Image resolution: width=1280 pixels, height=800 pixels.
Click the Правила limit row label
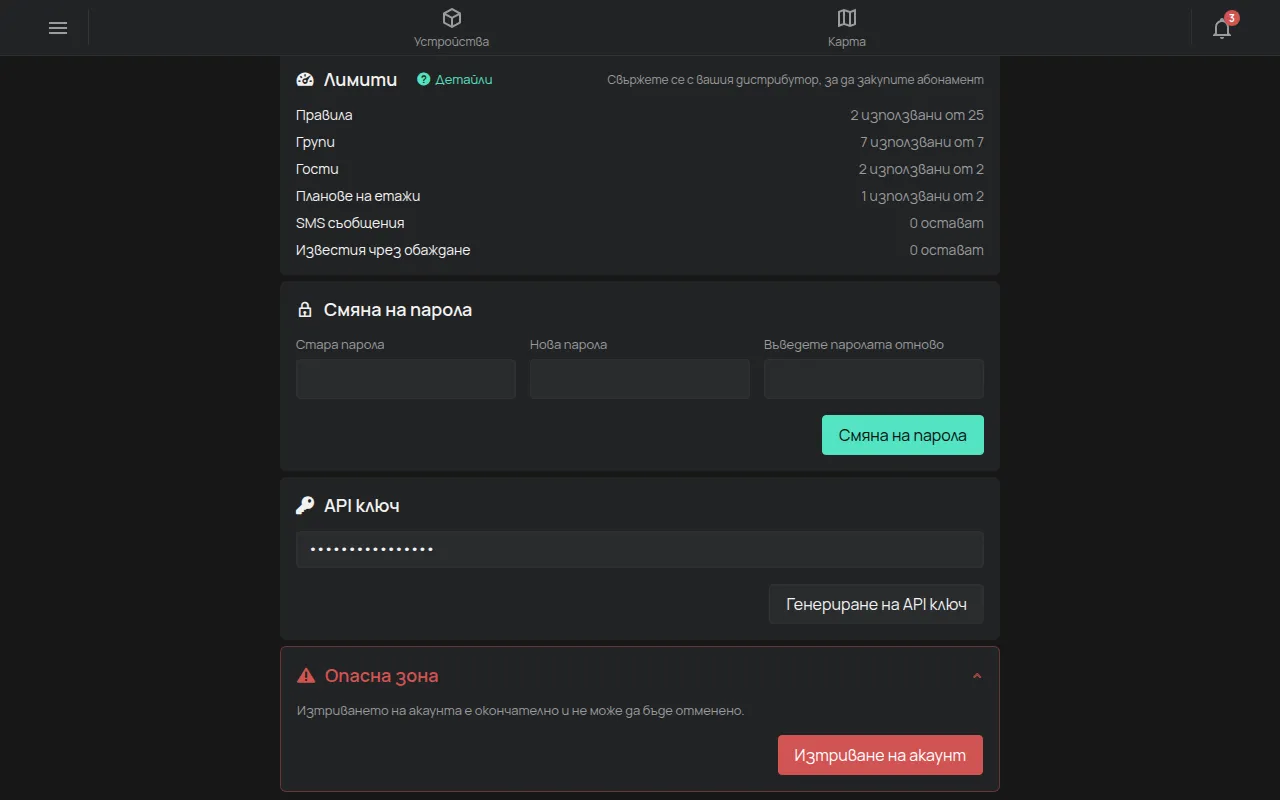click(x=324, y=115)
